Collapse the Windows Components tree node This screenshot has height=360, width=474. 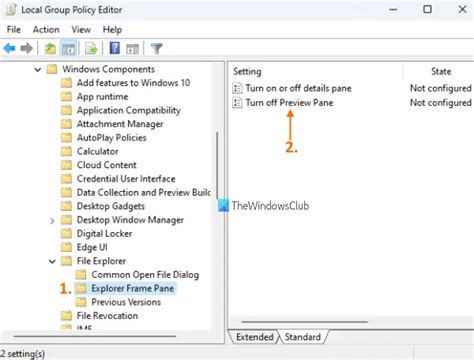tap(38, 70)
